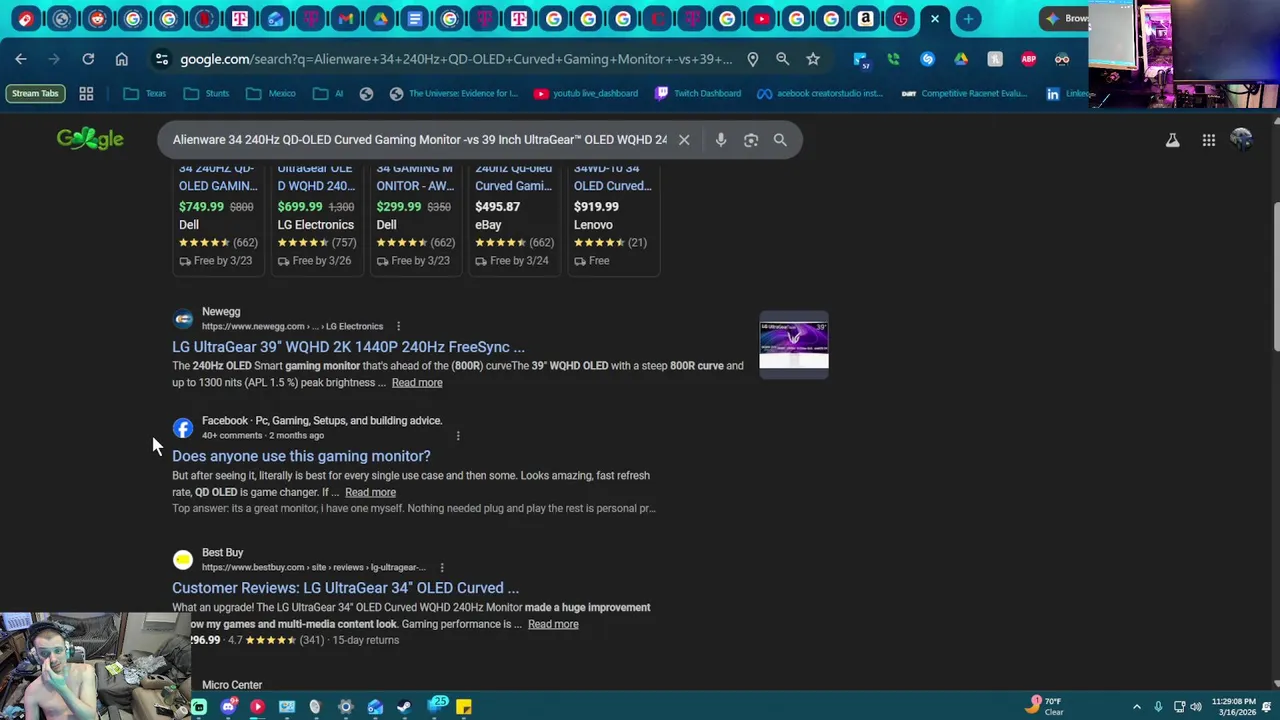Open the Shazam extension icon
This screenshot has height=720, width=1280.
(927, 59)
